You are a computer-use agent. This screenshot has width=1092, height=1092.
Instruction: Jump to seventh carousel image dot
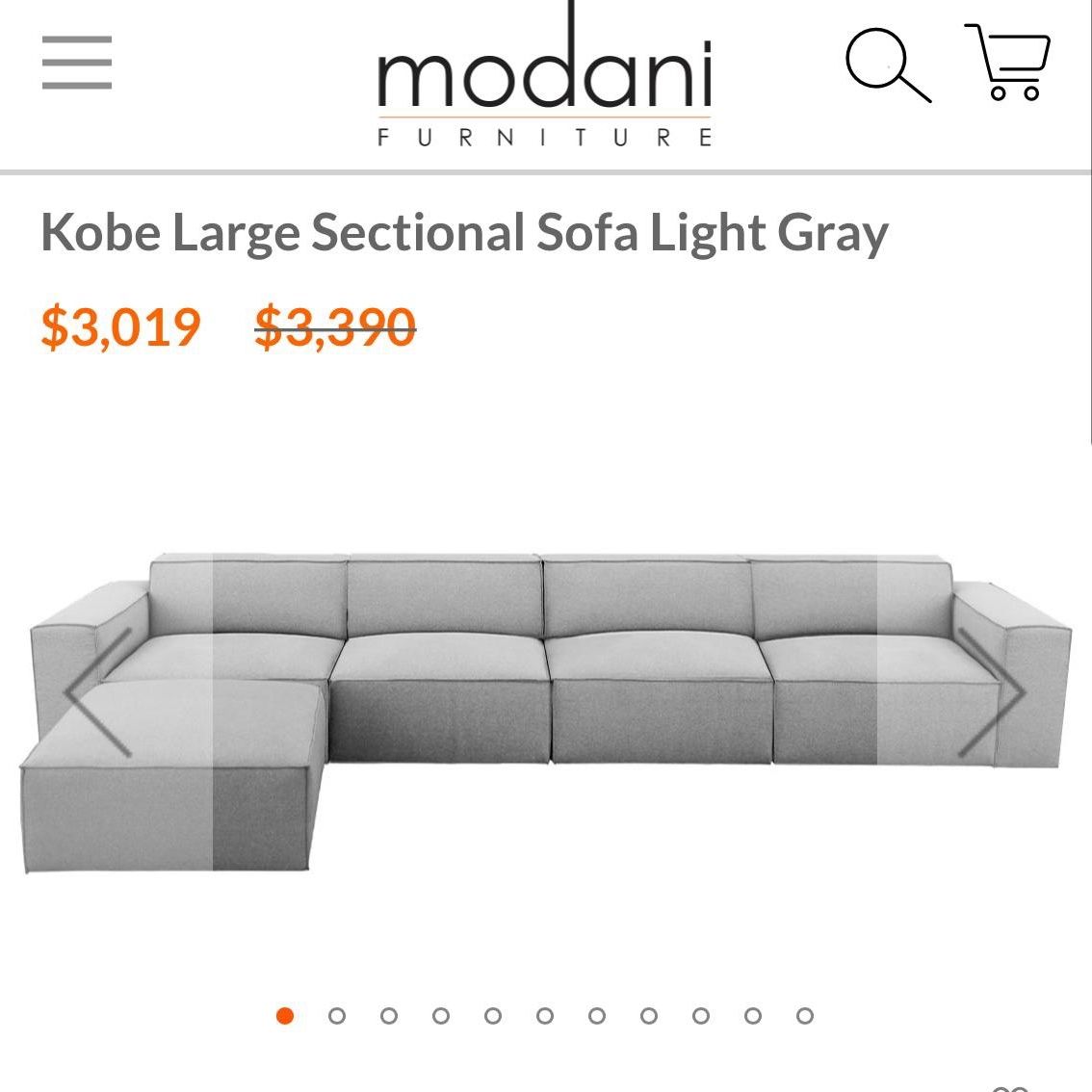pyautogui.click(x=597, y=1016)
